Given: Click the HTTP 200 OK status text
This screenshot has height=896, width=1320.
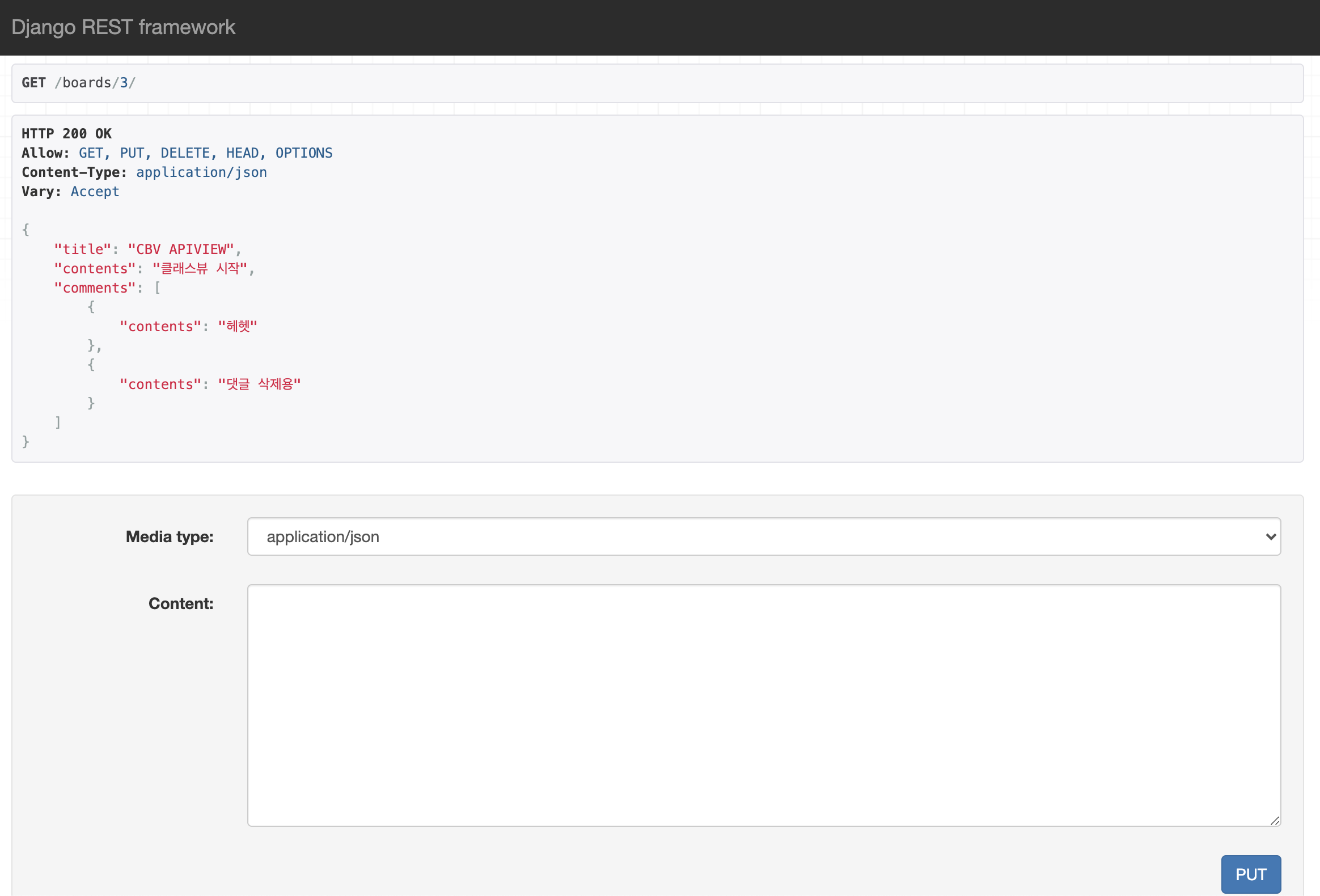Looking at the screenshot, I should 66,133.
